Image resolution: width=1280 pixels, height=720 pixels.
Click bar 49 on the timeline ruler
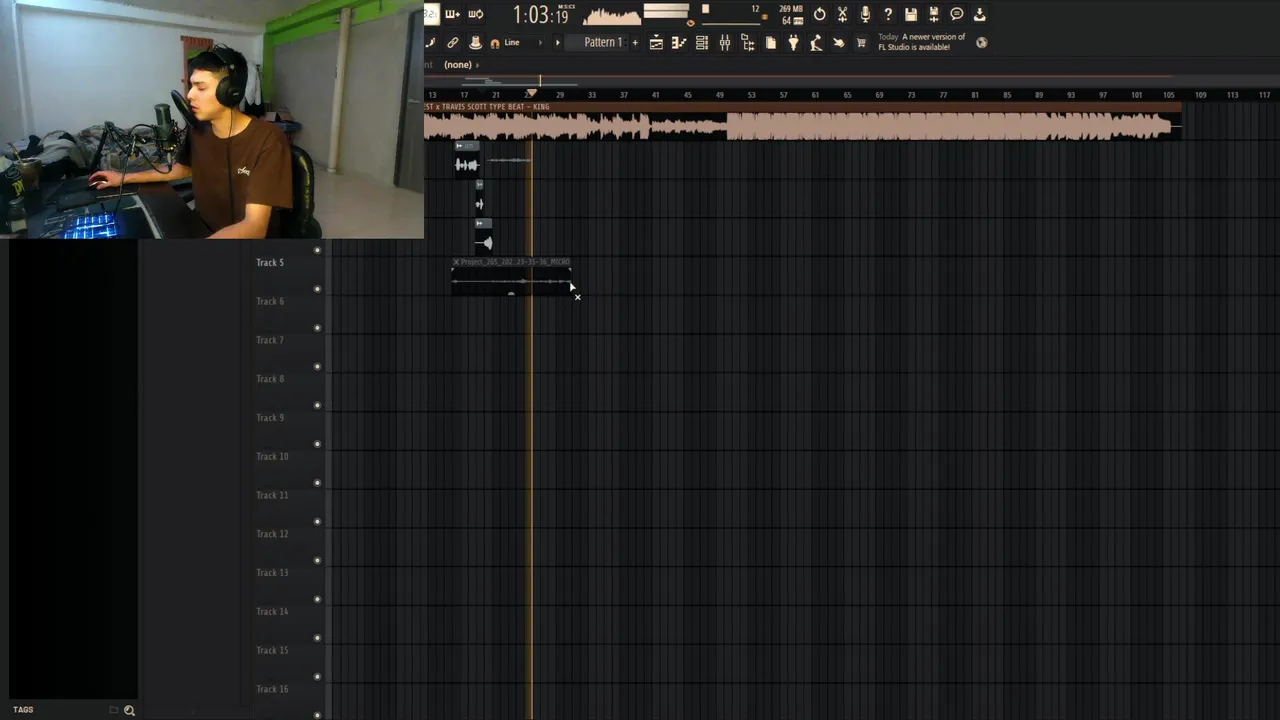[719, 95]
